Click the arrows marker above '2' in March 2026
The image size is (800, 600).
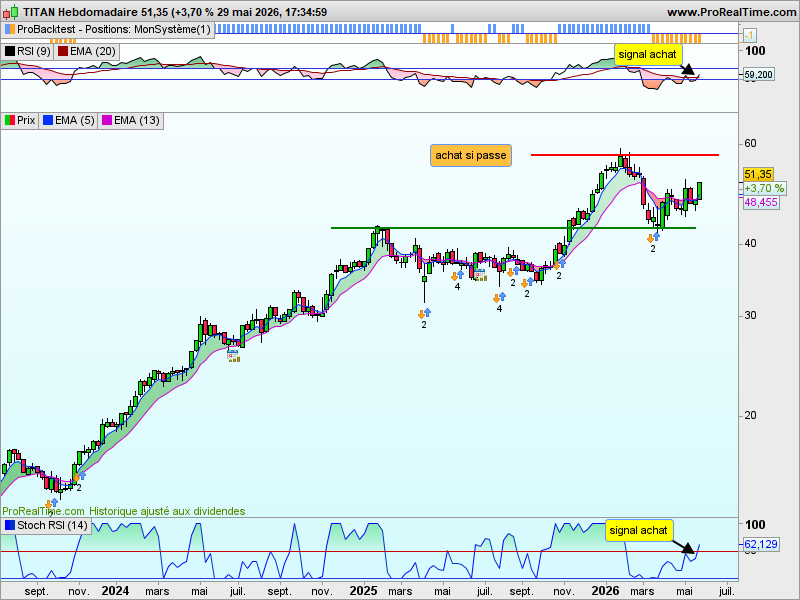pyautogui.click(x=653, y=238)
